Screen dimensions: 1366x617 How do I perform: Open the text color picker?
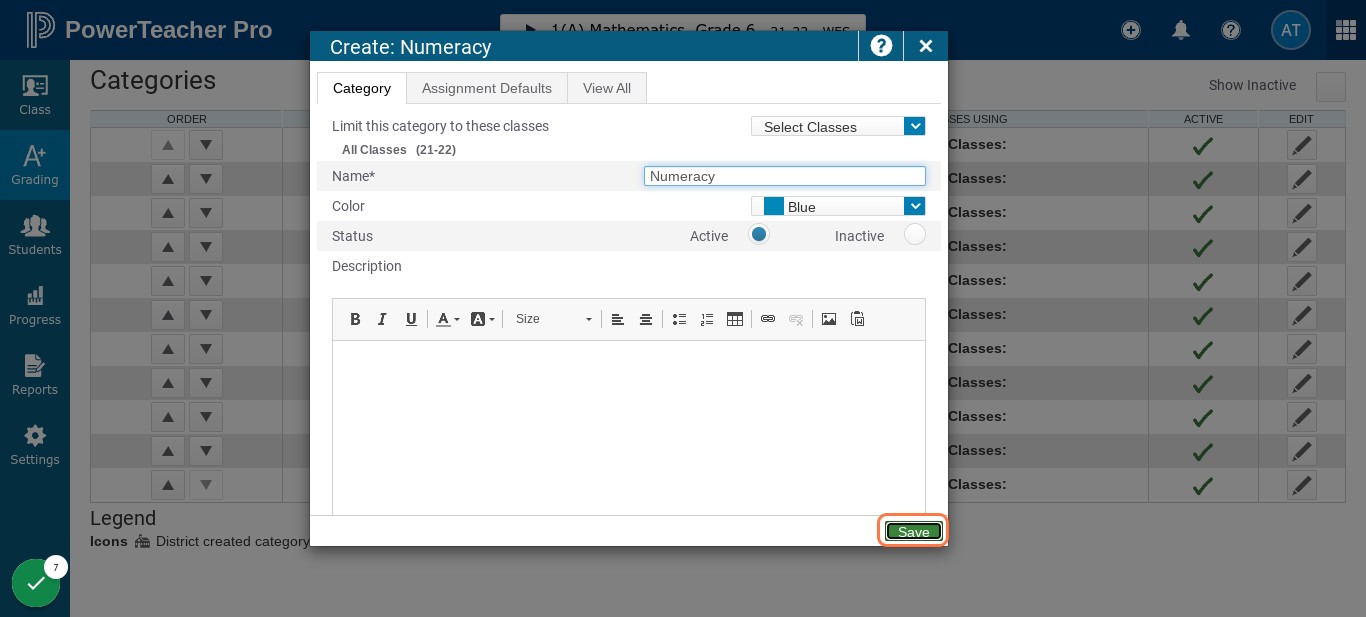coord(447,319)
